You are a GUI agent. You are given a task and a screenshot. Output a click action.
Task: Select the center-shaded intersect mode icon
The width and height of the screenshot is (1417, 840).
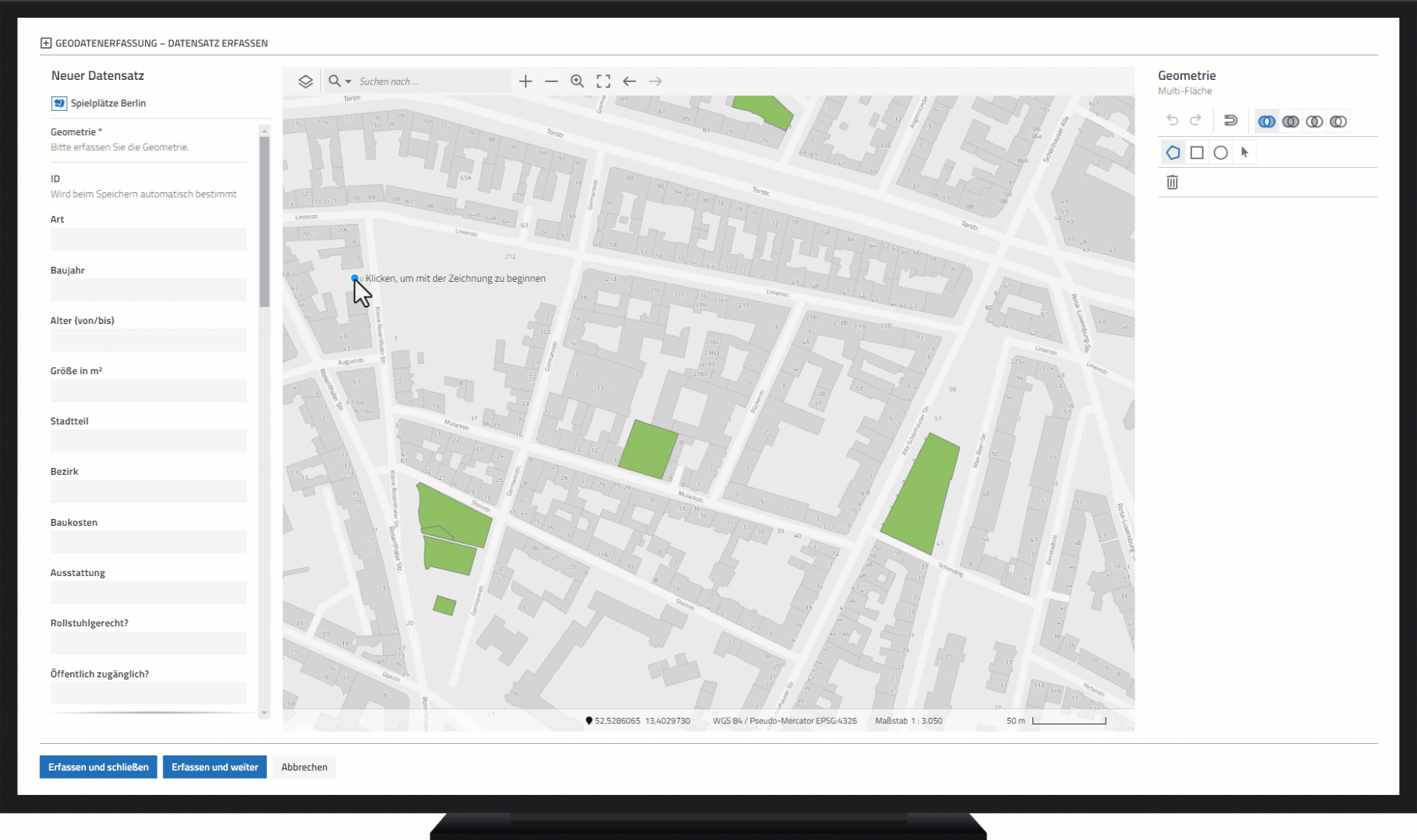click(x=1314, y=121)
